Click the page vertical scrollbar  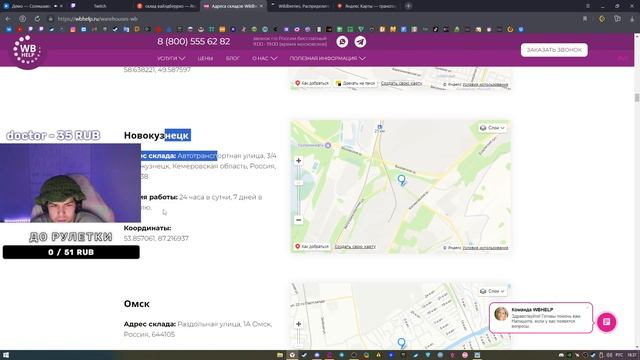point(637,98)
